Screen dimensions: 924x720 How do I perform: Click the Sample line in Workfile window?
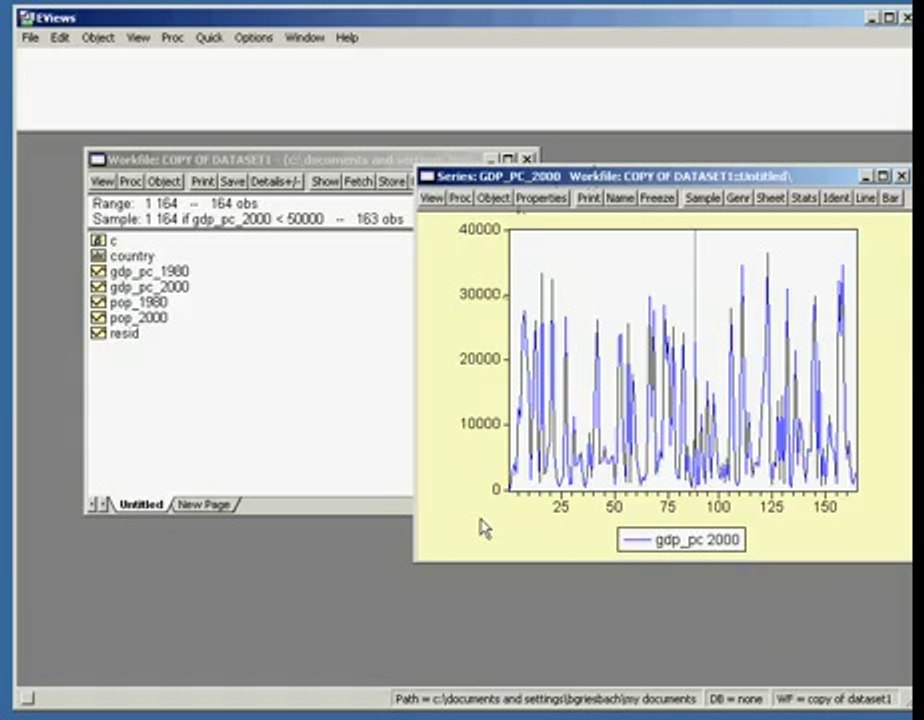[248, 219]
